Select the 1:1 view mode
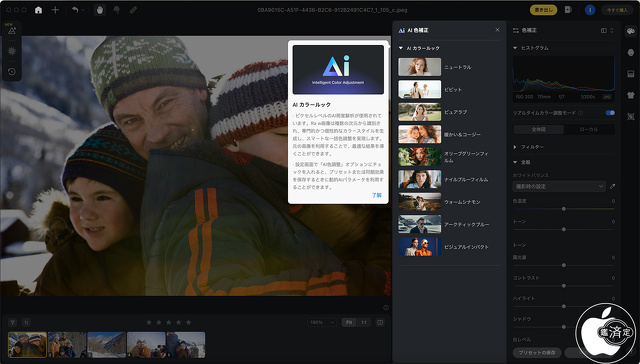 363,322
